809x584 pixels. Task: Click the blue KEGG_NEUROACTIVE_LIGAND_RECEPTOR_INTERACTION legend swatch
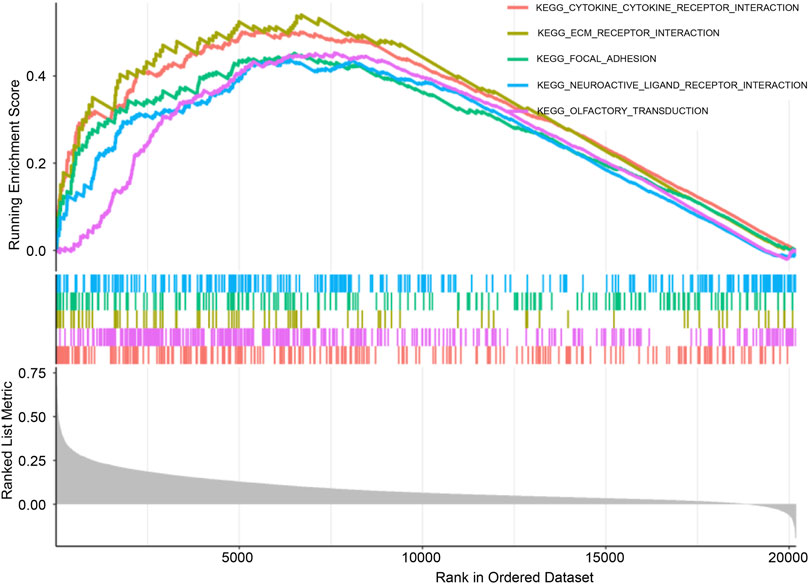pyautogui.click(x=517, y=85)
